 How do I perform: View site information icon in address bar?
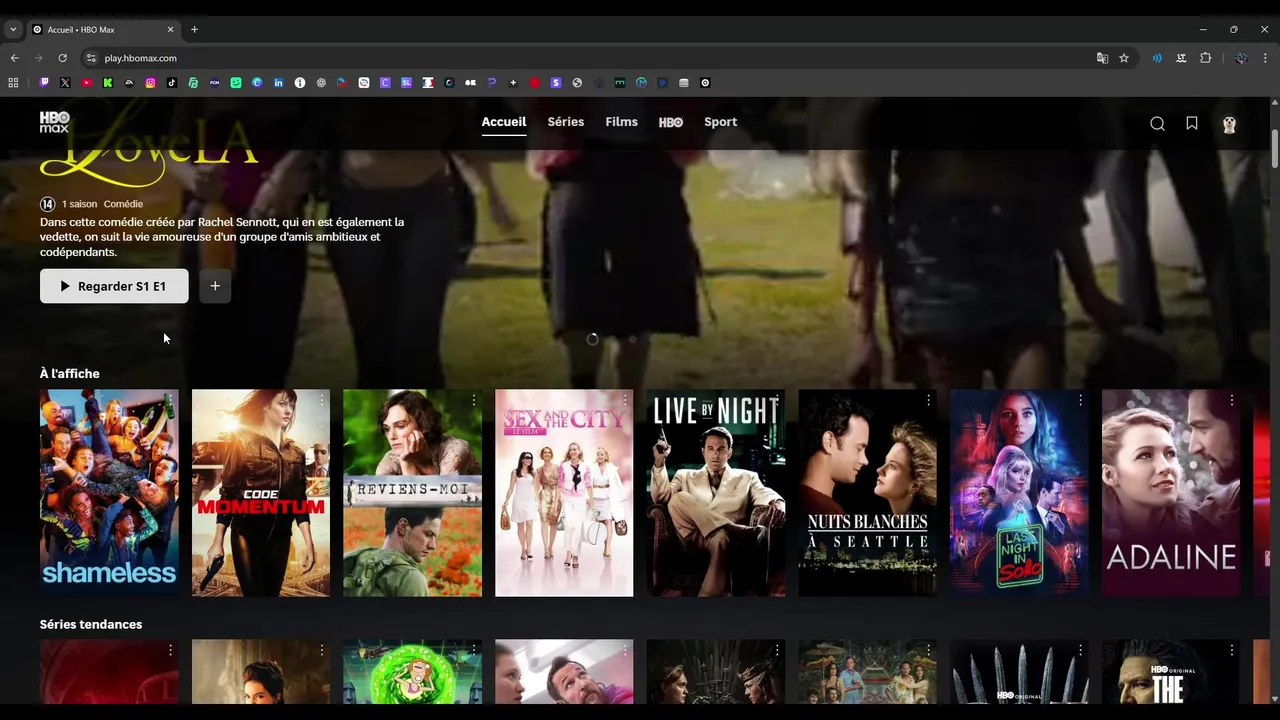point(91,58)
